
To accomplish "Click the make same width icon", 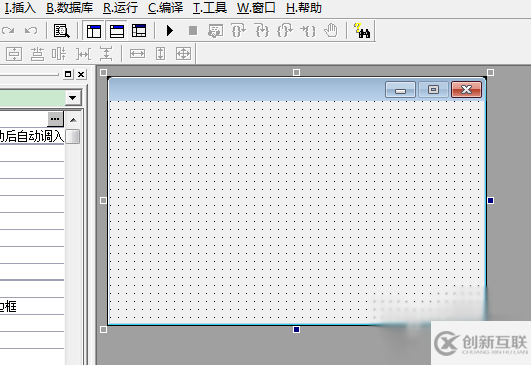I will click(137, 54).
